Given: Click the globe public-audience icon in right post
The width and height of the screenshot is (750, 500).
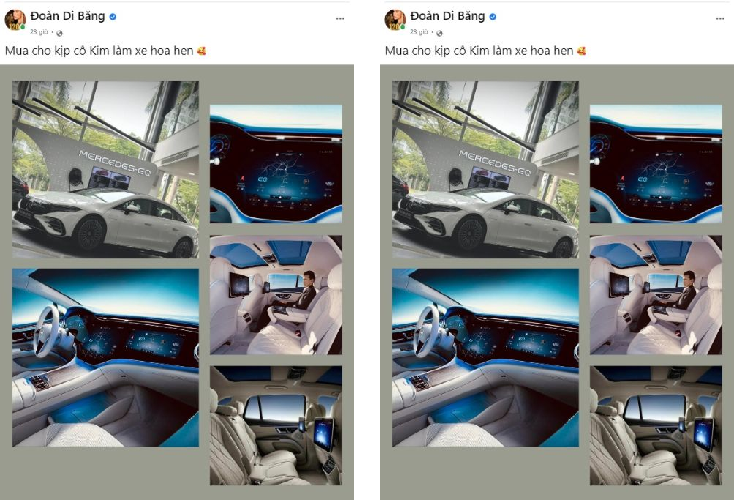Looking at the screenshot, I should (x=439, y=33).
